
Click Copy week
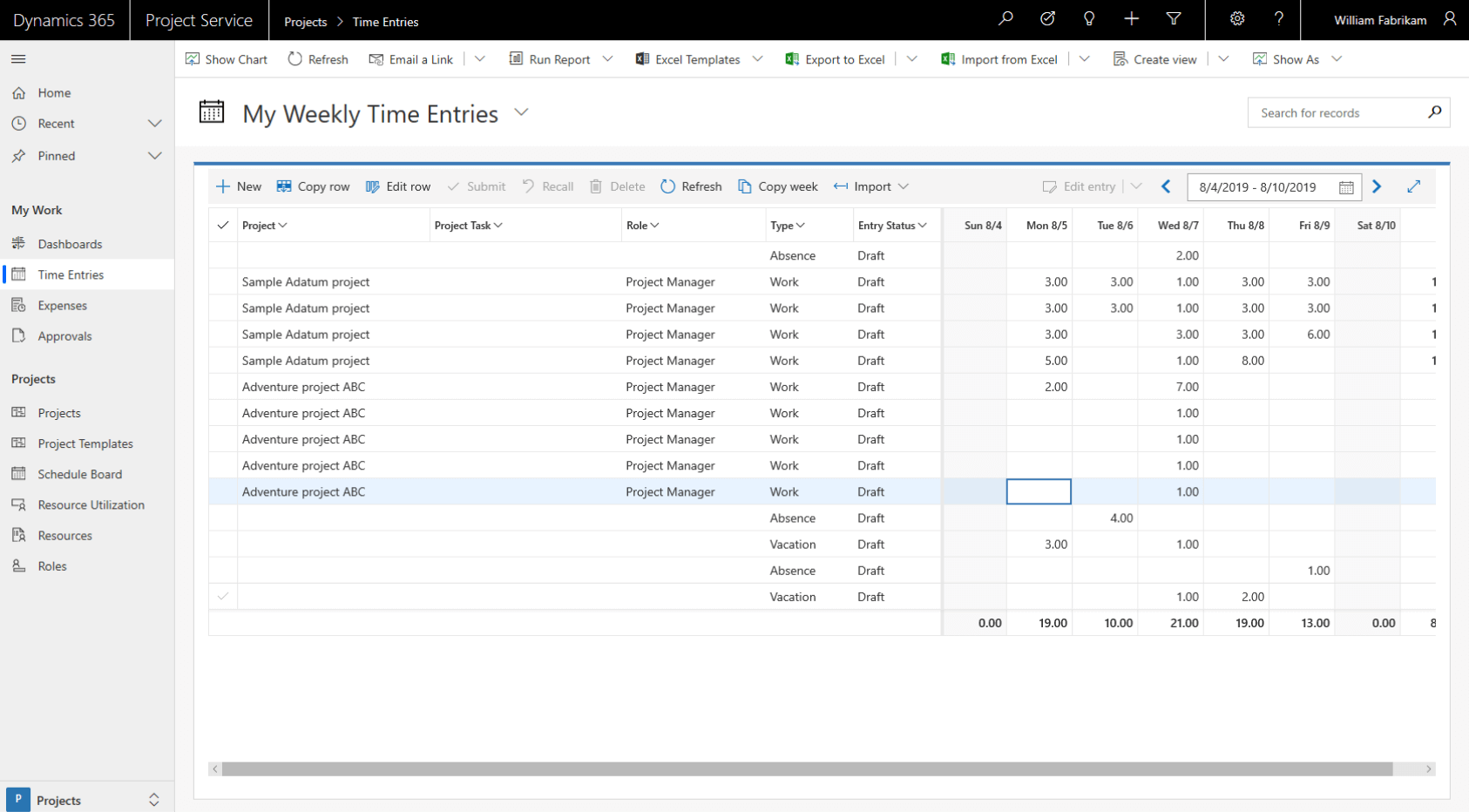(x=778, y=186)
